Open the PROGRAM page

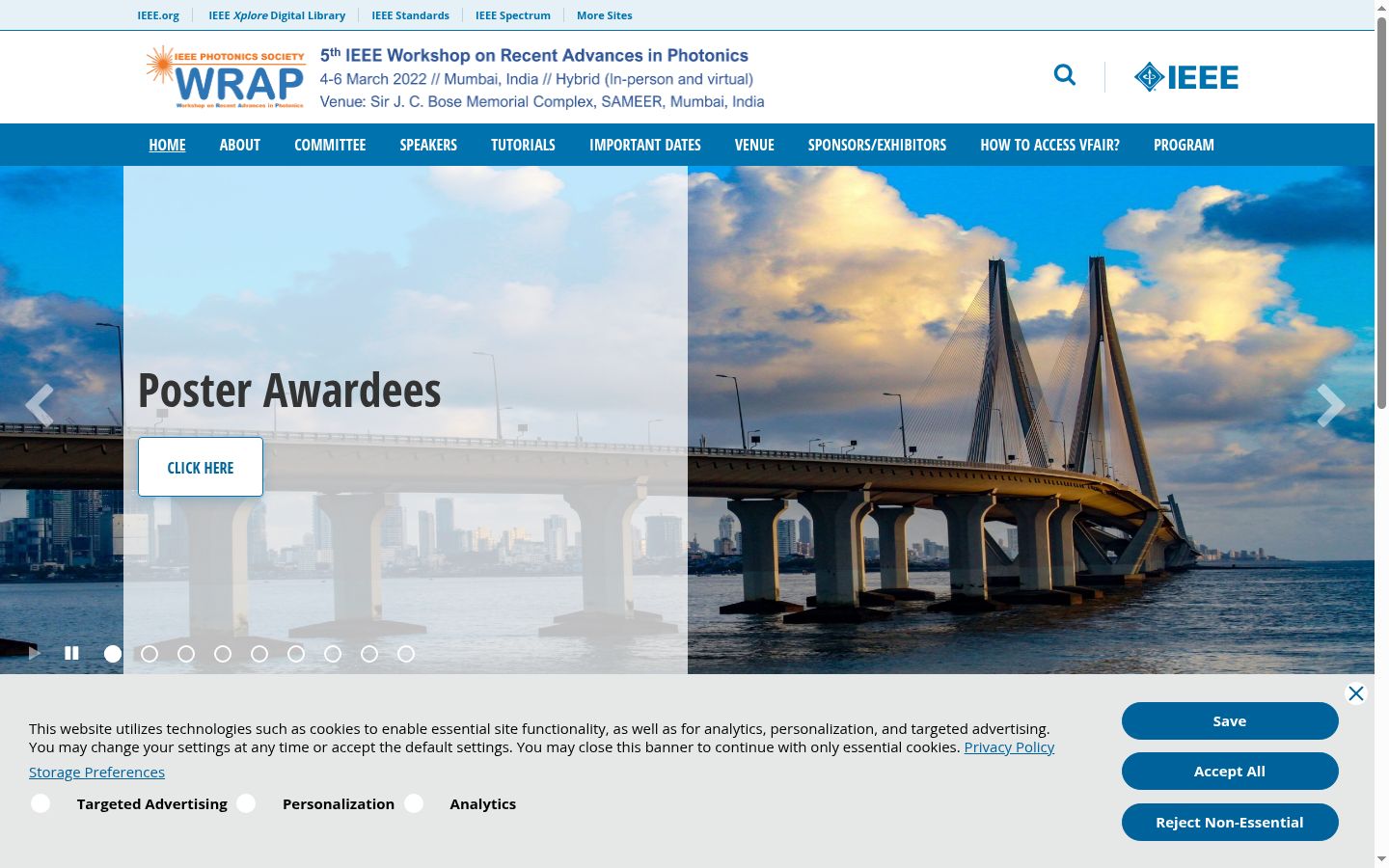click(x=1184, y=145)
